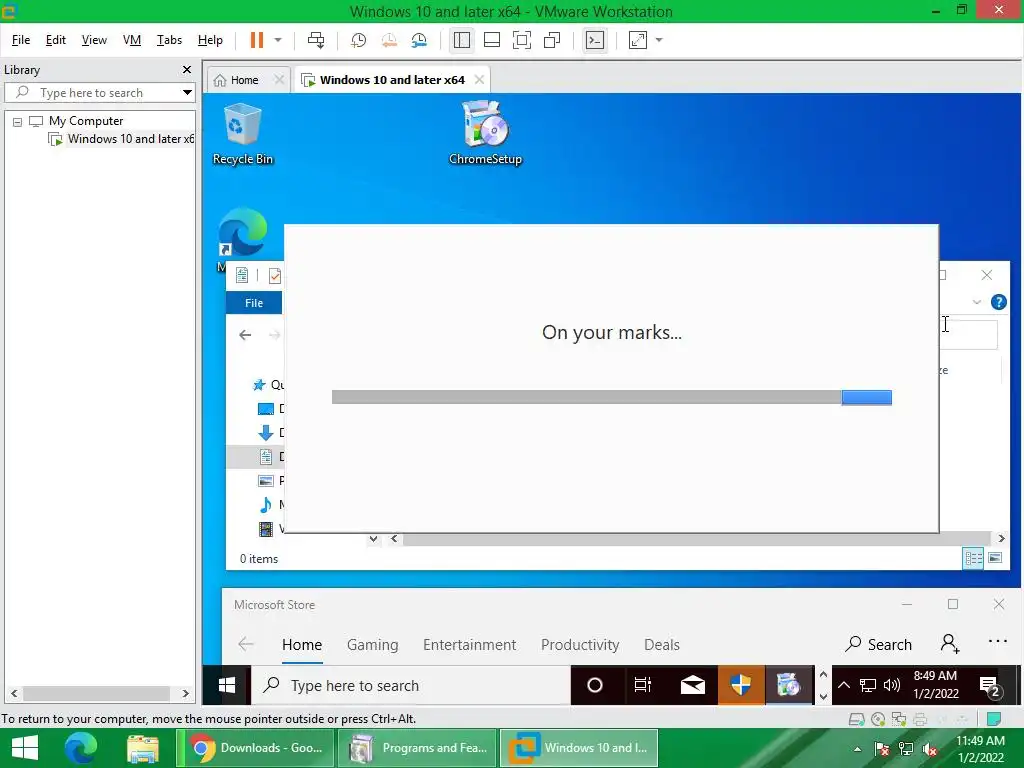
Task: Click guest volume speaker tray icon
Action: [x=891, y=685]
